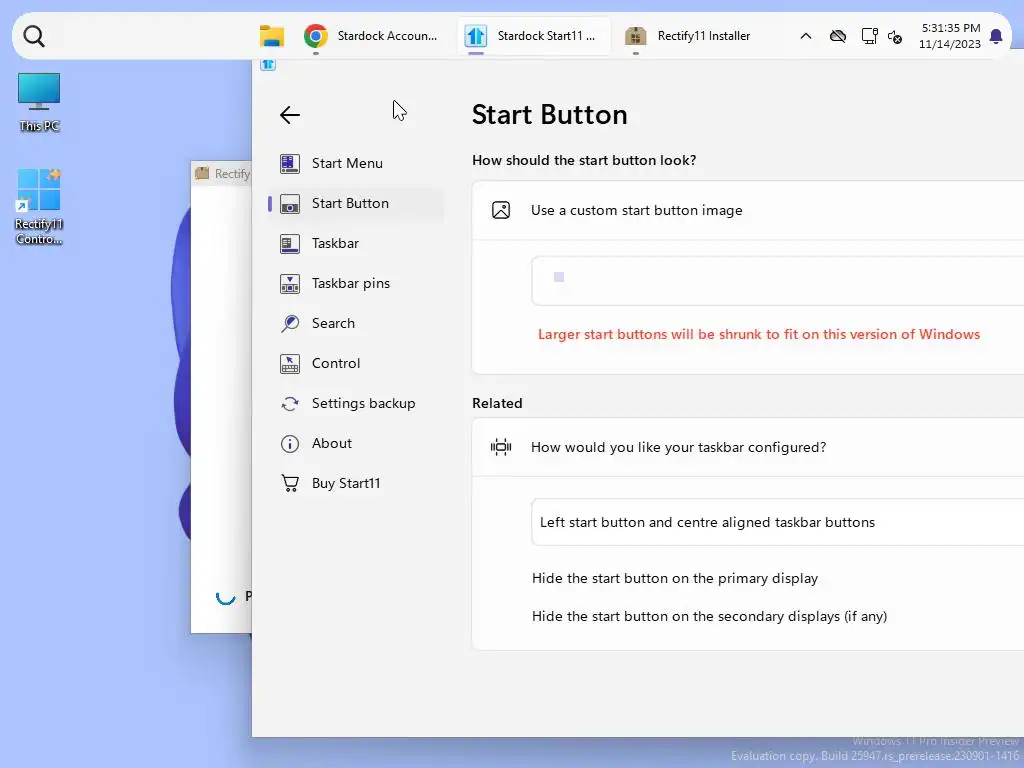Click the Control keyboard sidebar icon
The image size is (1024, 768).
coord(290,364)
